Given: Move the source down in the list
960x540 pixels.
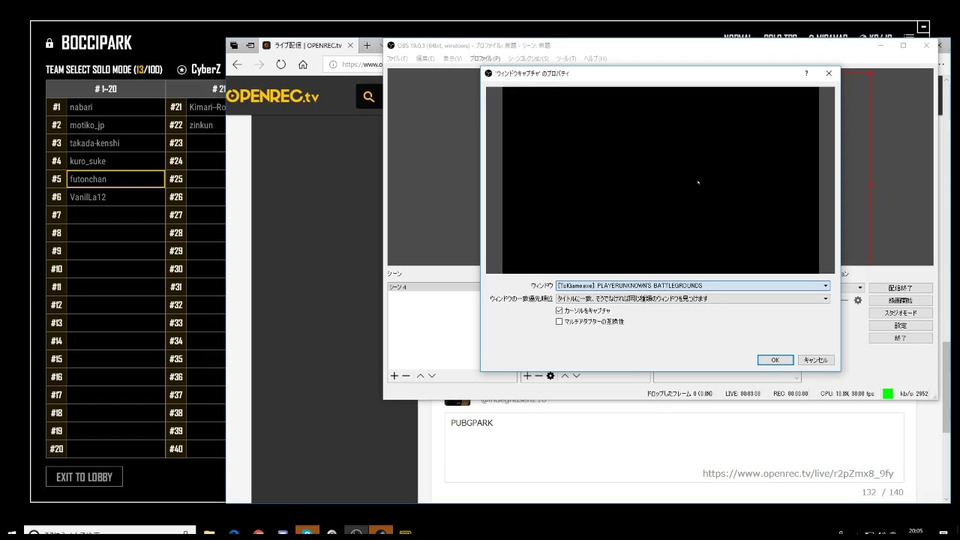Looking at the screenshot, I should (x=576, y=375).
